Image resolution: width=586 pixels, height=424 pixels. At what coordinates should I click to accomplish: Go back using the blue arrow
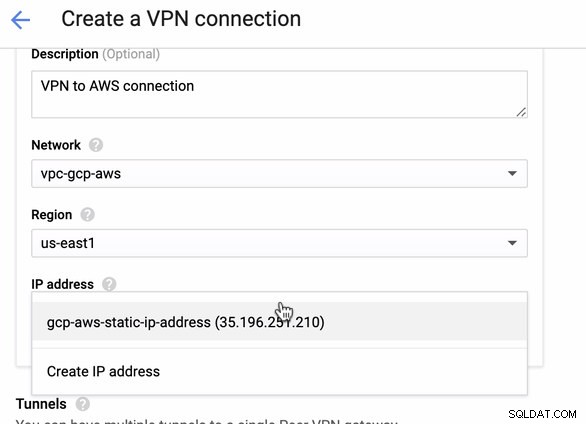tap(21, 19)
